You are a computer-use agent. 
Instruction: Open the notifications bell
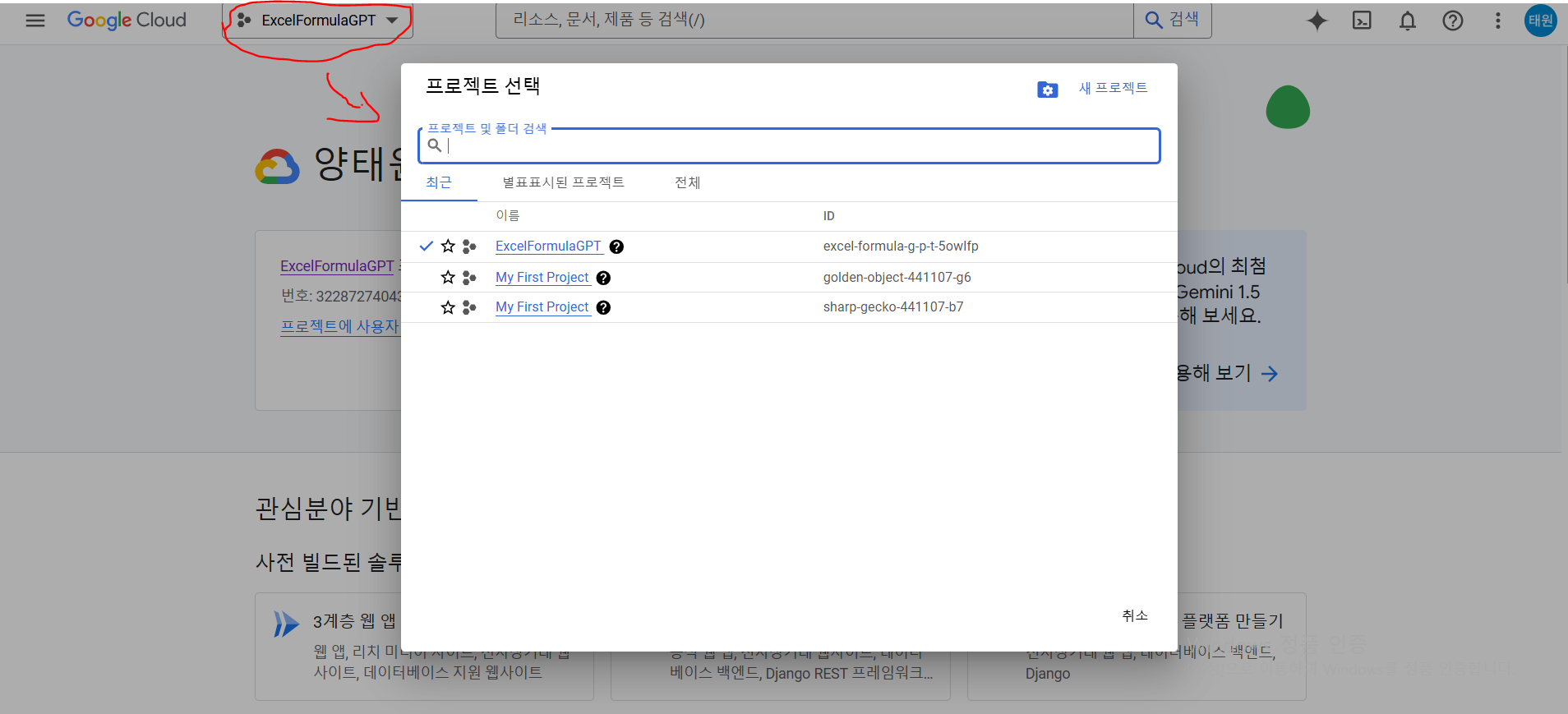click(x=1408, y=21)
